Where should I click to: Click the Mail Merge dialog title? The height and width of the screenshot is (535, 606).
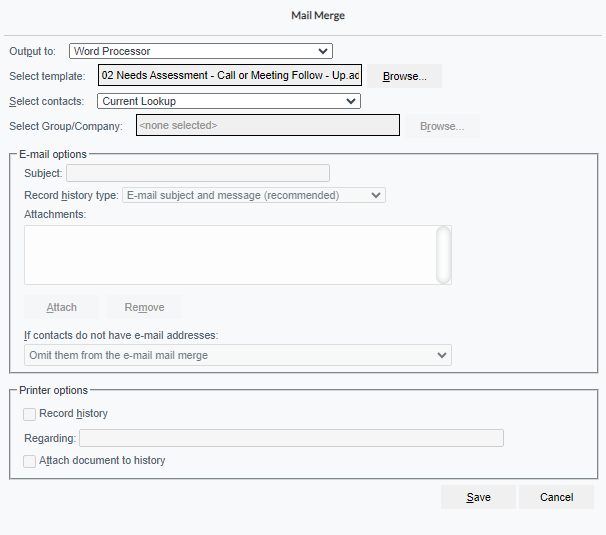coord(318,15)
